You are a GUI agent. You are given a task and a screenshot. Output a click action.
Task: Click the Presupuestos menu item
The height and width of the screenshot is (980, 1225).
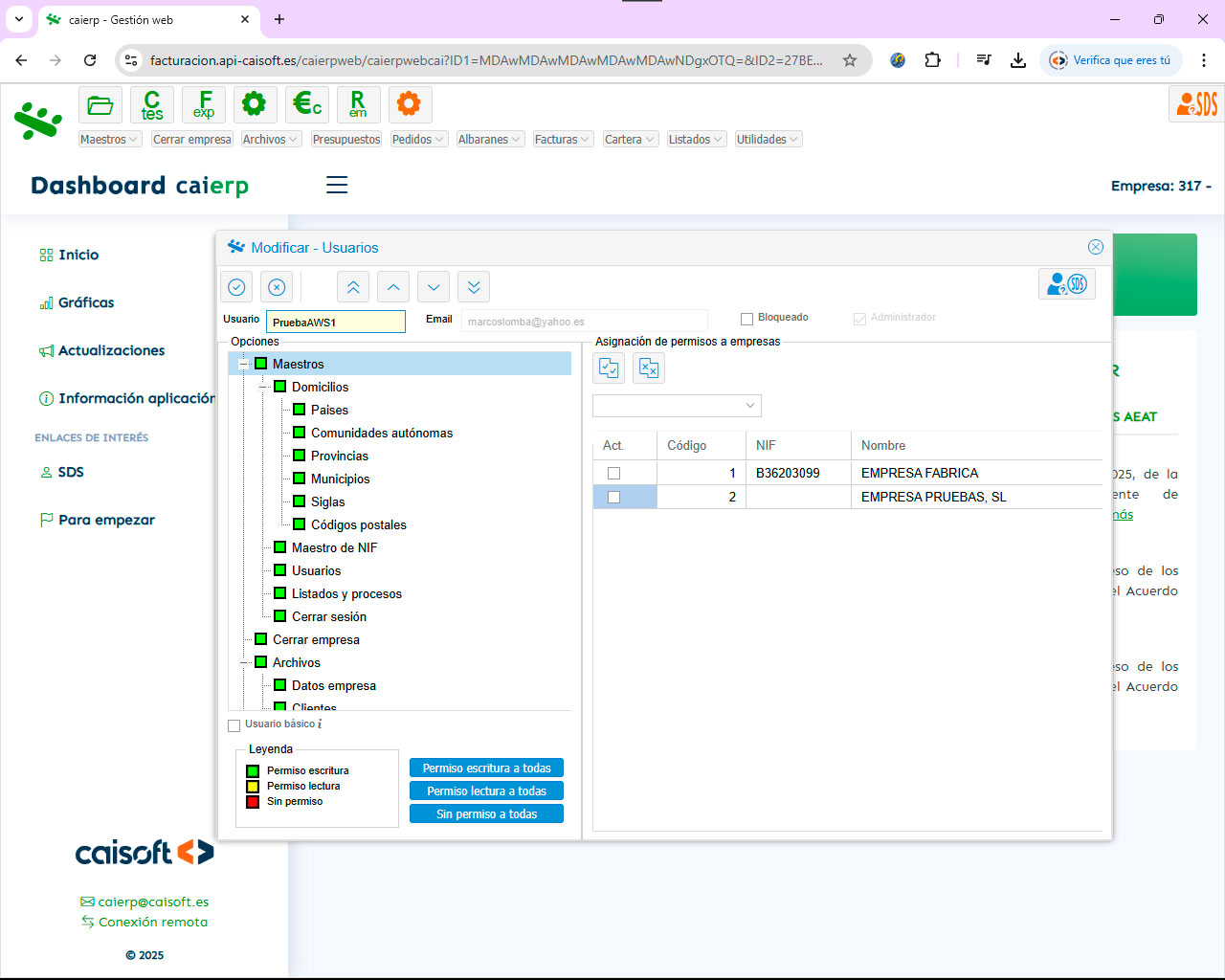pyautogui.click(x=346, y=140)
